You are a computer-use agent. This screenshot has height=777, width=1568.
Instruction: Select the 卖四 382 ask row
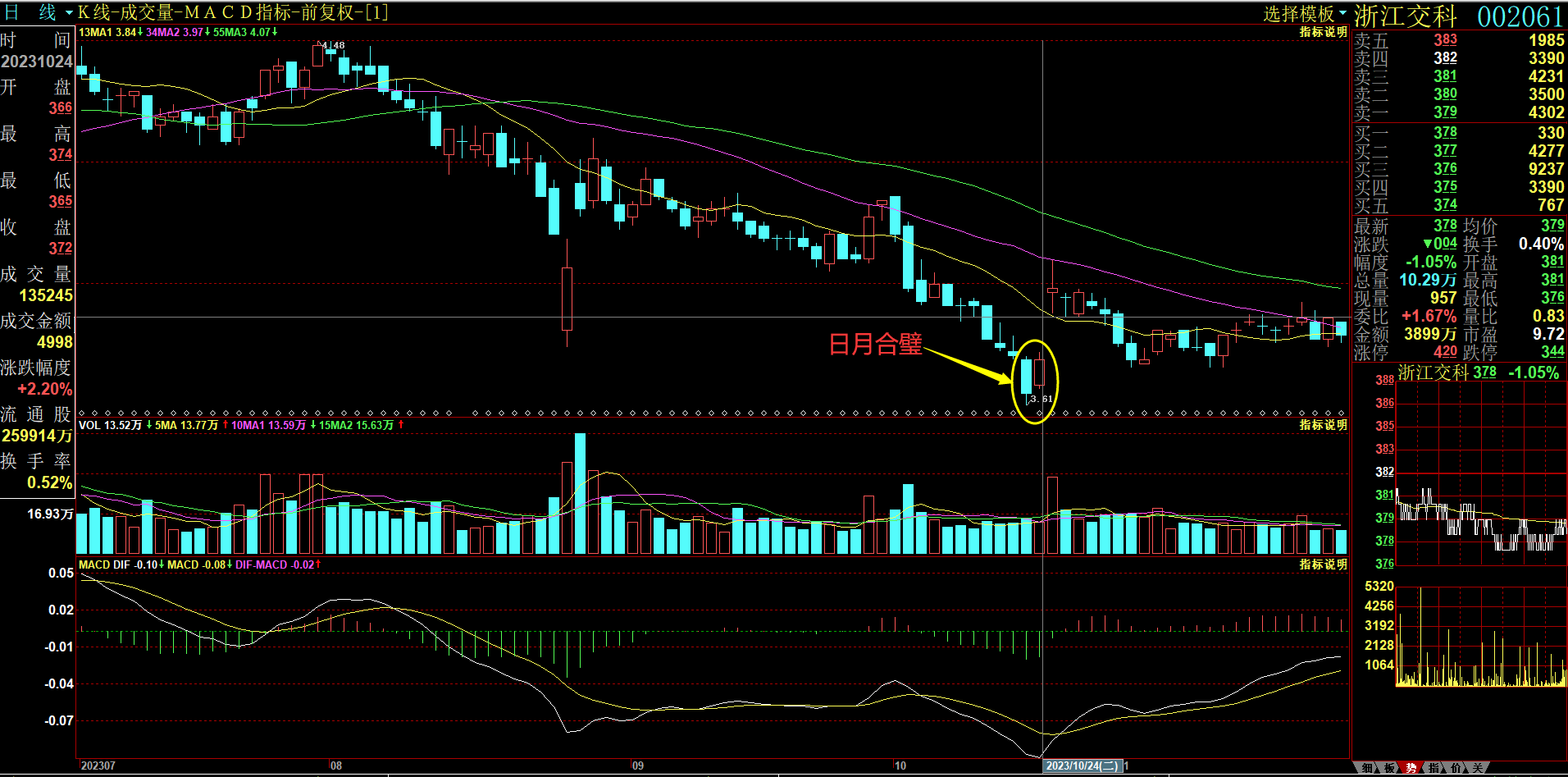point(1459,58)
